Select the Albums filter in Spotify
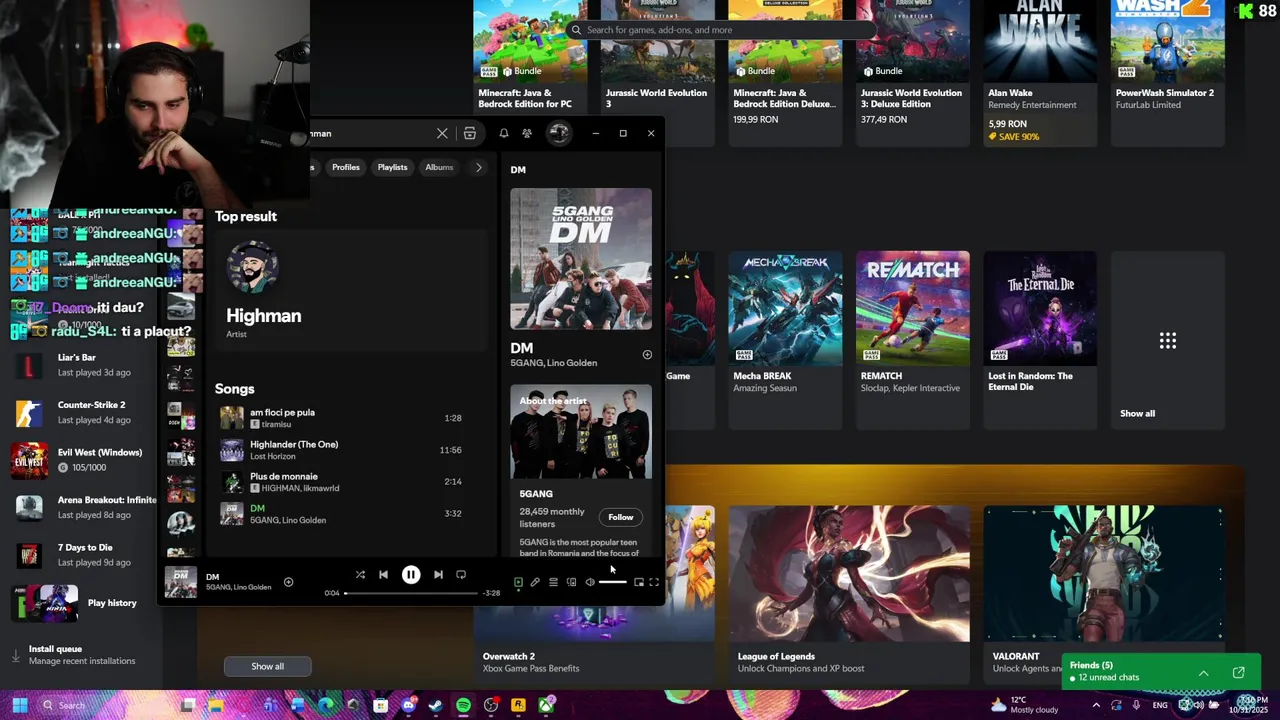1280x720 pixels. [x=439, y=167]
